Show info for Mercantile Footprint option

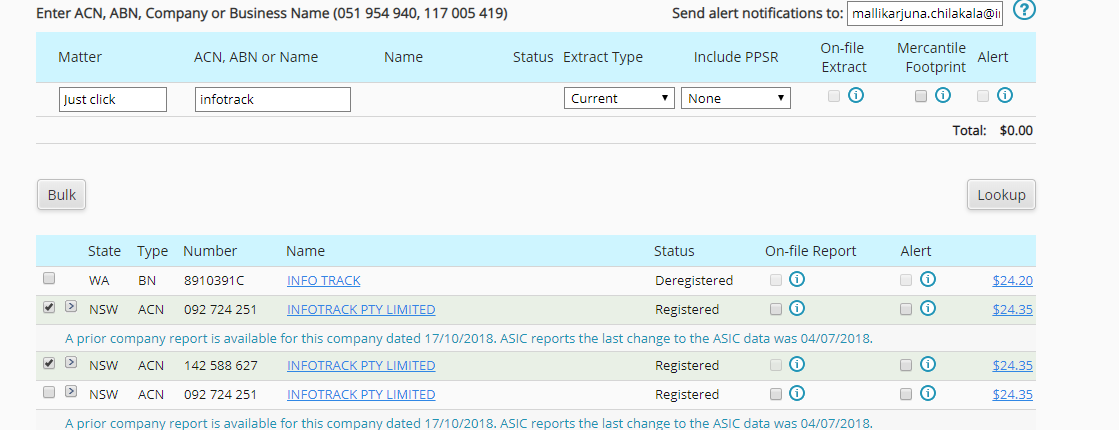pos(943,96)
